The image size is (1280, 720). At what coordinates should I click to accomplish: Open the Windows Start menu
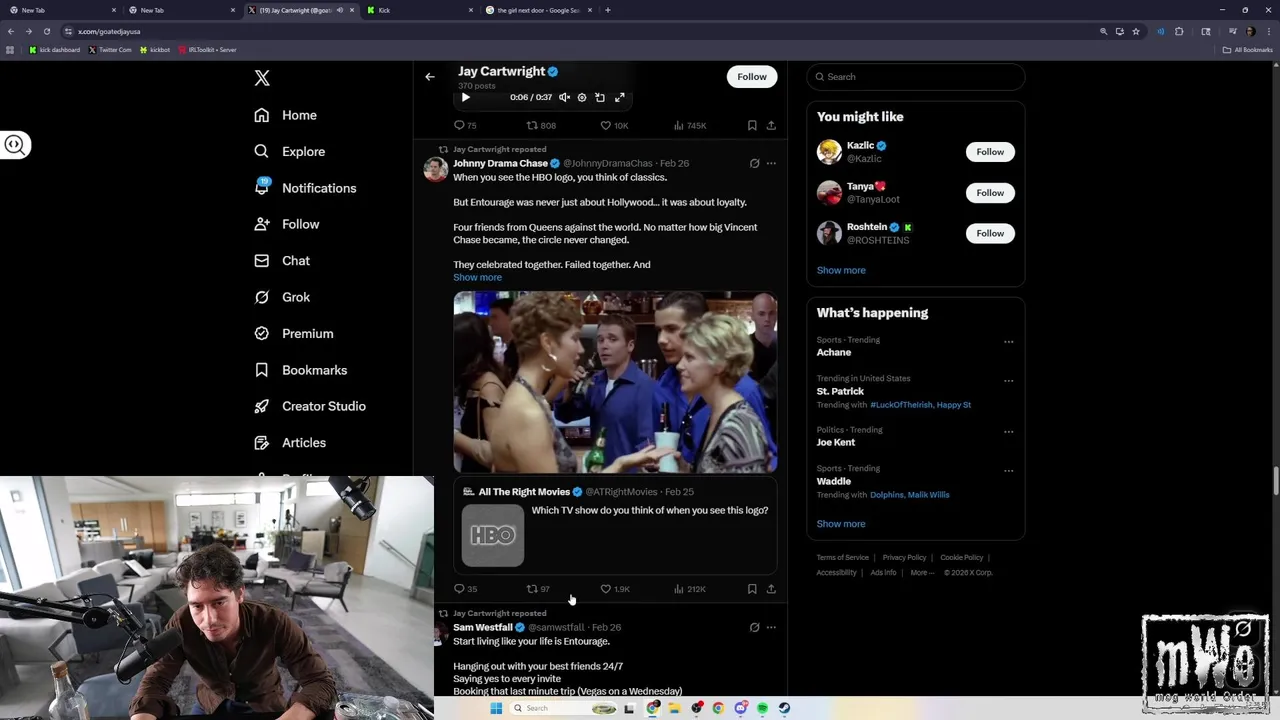[x=496, y=708]
